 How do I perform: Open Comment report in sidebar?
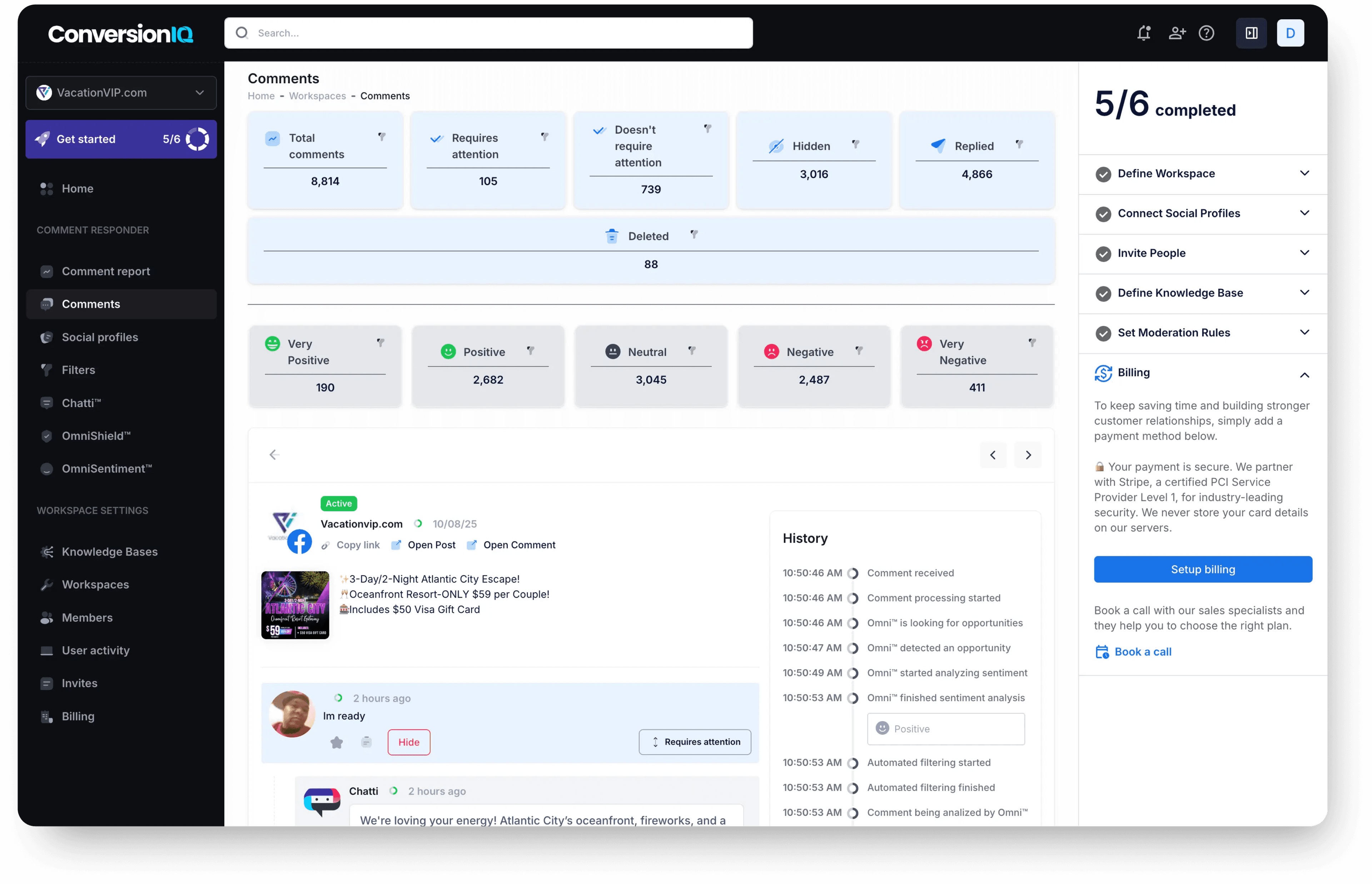tap(105, 271)
